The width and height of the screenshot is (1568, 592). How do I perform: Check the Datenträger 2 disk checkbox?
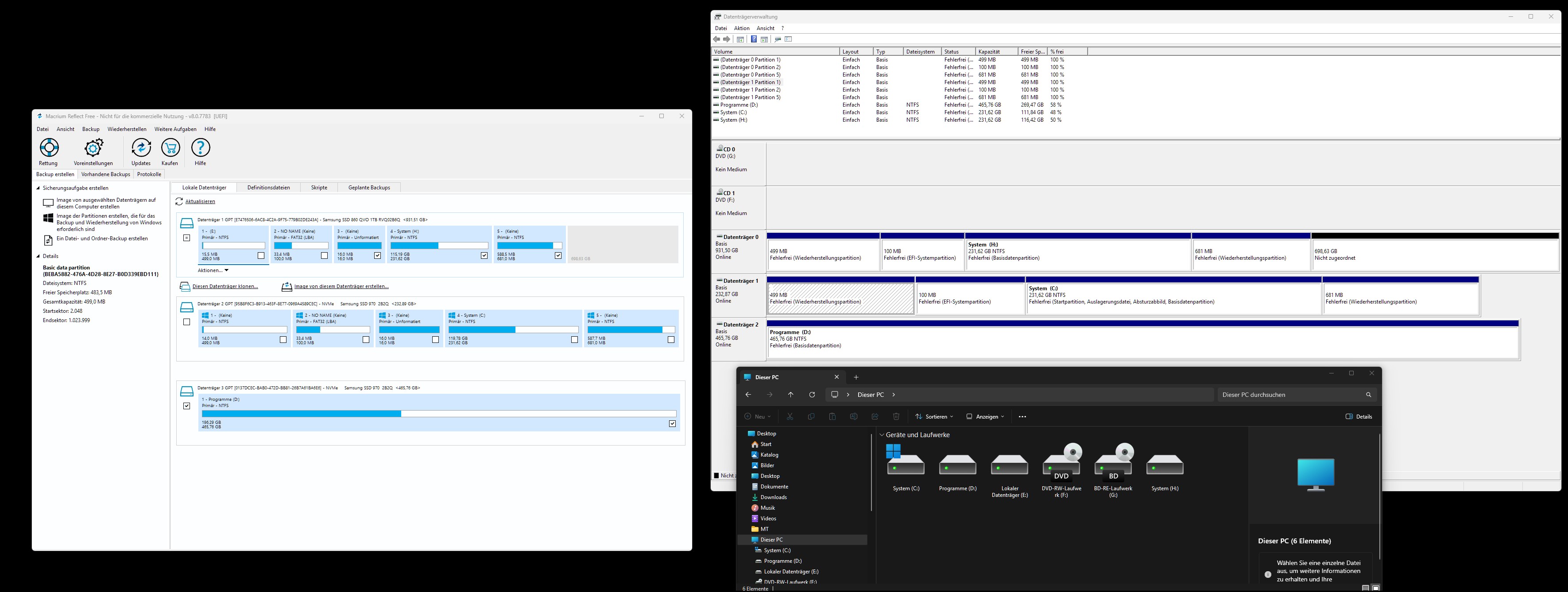(187, 322)
